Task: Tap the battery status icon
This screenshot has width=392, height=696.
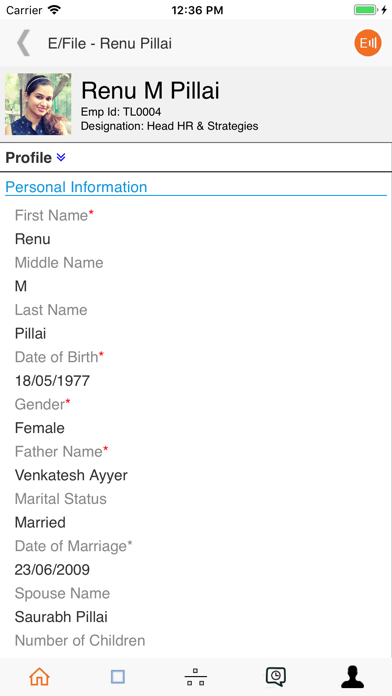Action: (x=365, y=10)
